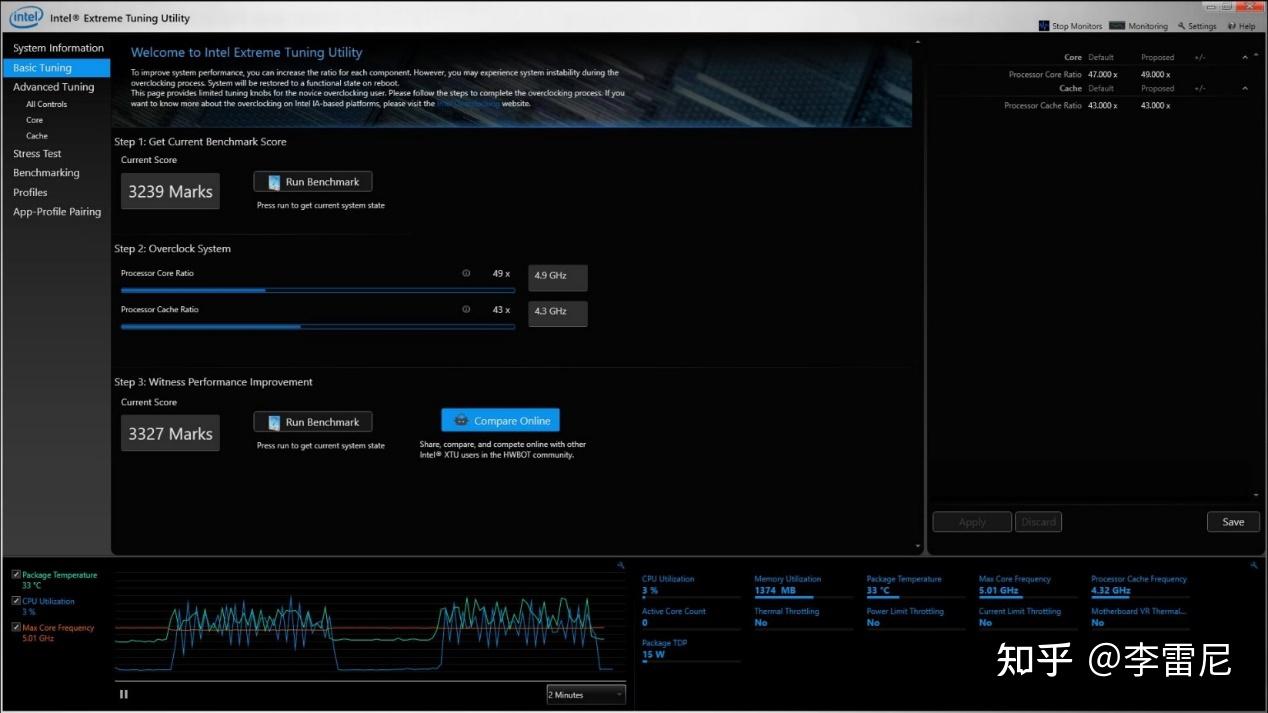
Task: Toggle the CPU Utilization graph checkbox
Action: [16, 601]
